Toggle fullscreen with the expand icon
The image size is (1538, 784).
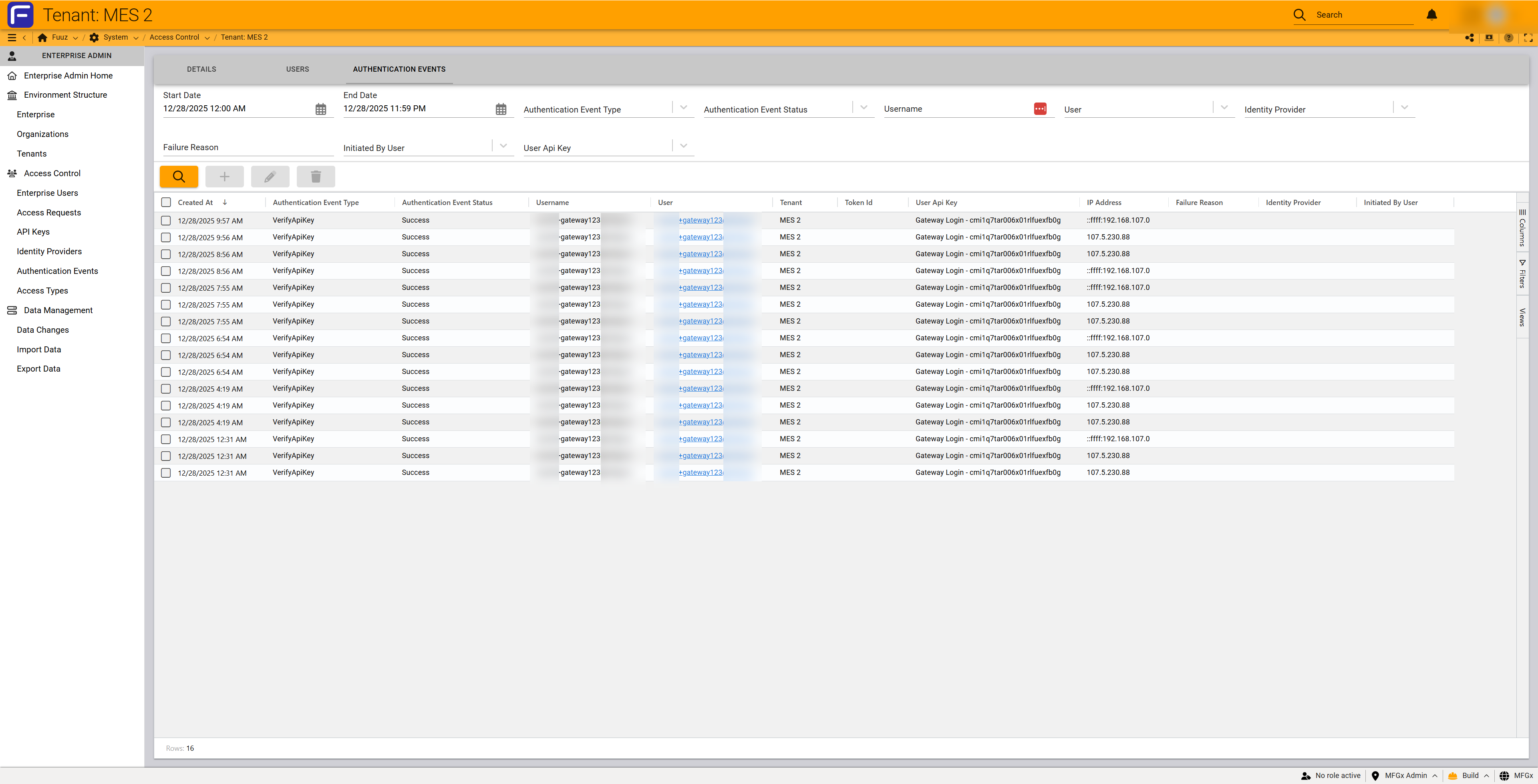point(1528,38)
